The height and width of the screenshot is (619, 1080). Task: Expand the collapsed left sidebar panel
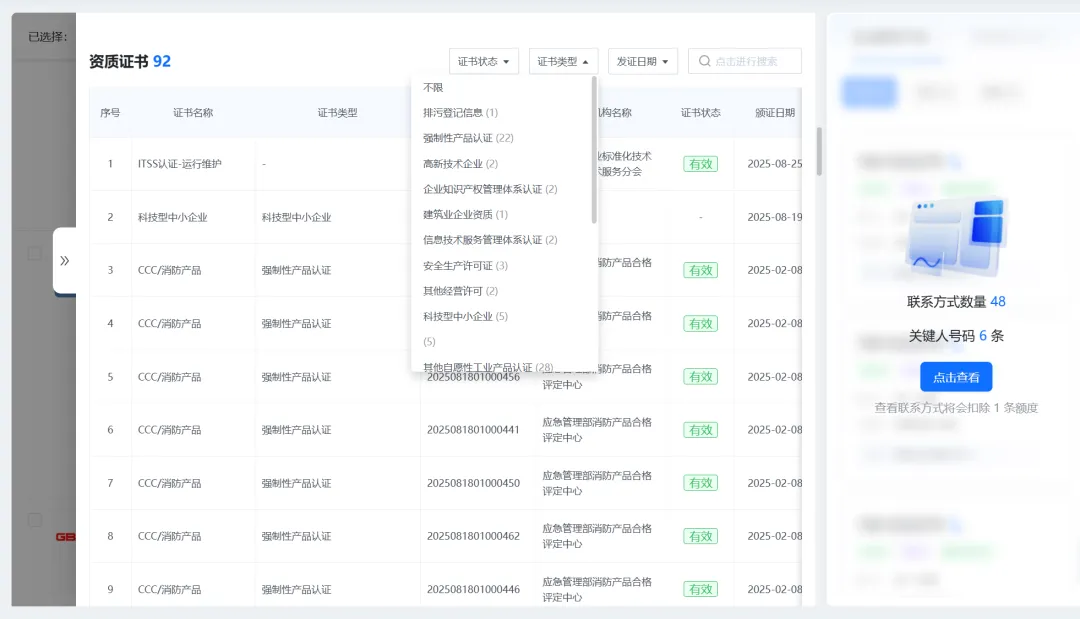point(66,260)
